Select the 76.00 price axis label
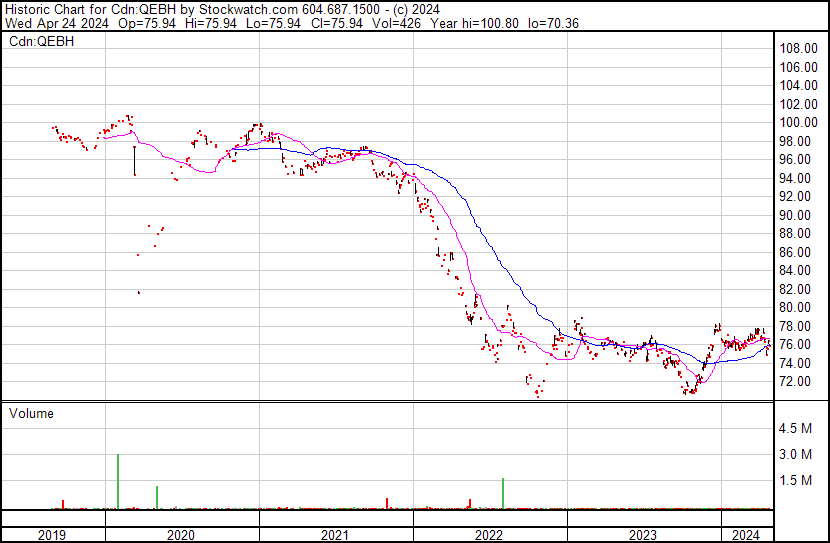The height and width of the screenshot is (543, 830). tap(795, 345)
